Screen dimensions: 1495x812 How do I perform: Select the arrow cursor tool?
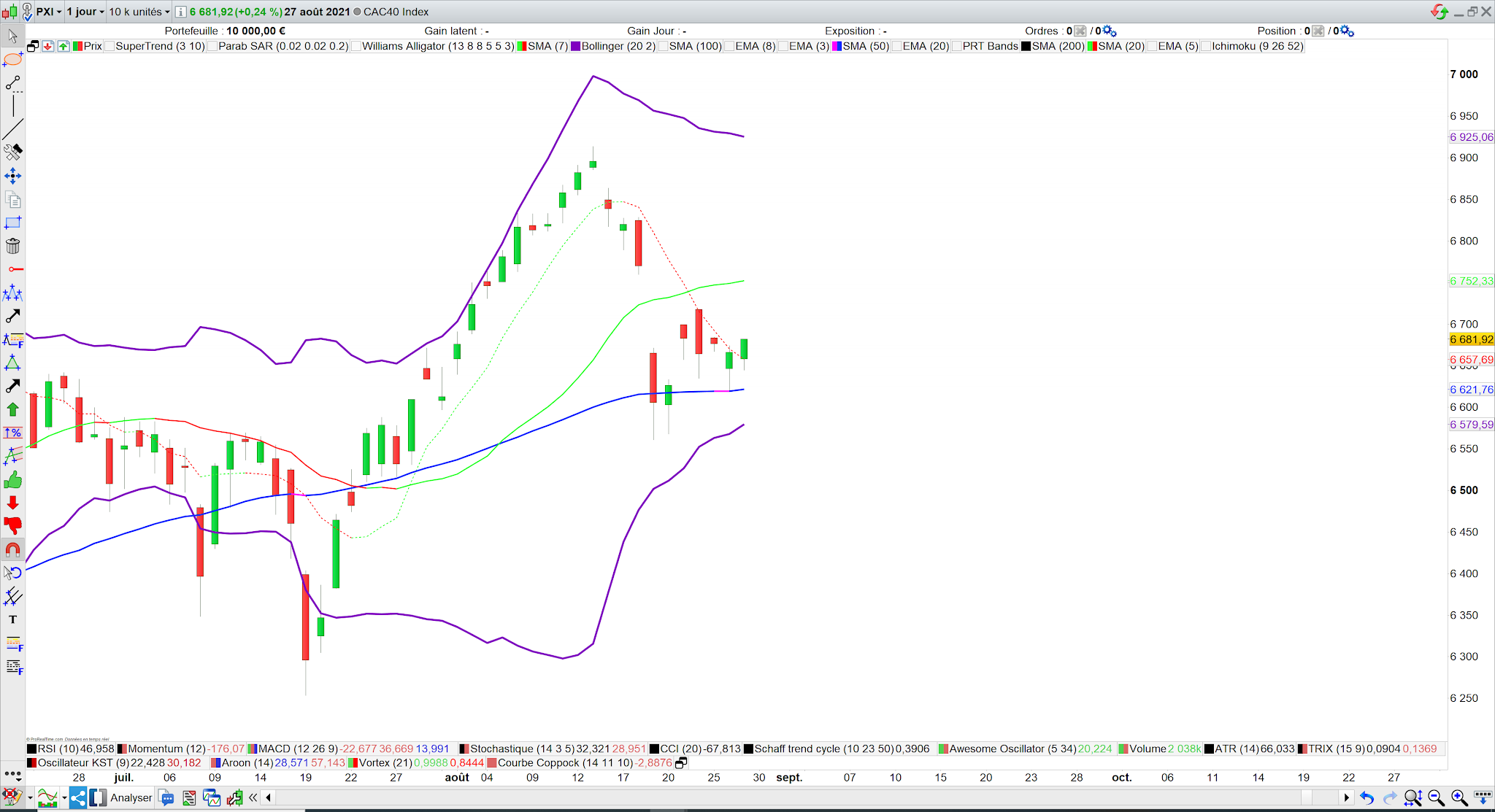[x=12, y=36]
